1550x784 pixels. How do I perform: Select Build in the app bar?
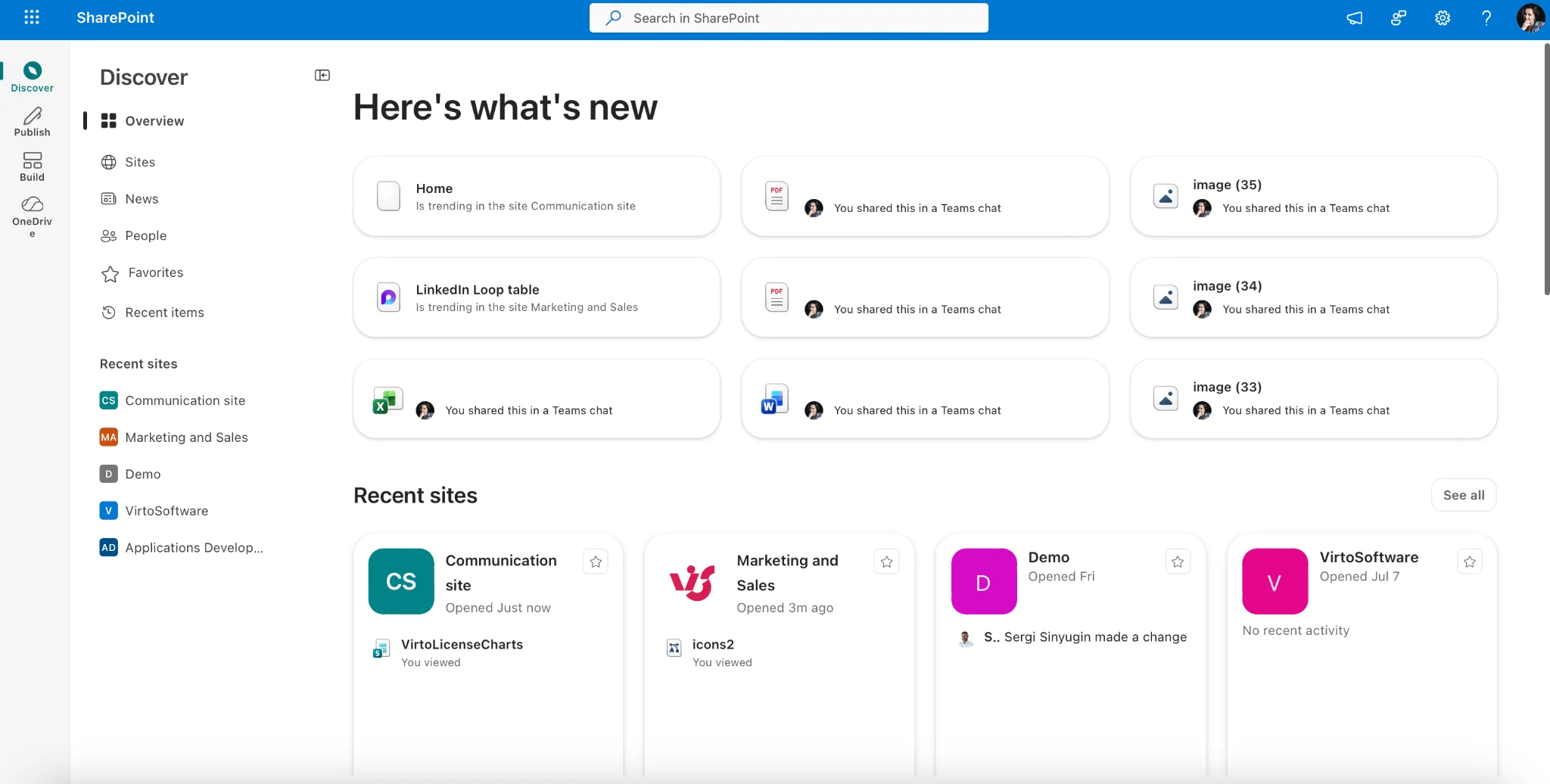tap(32, 166)
